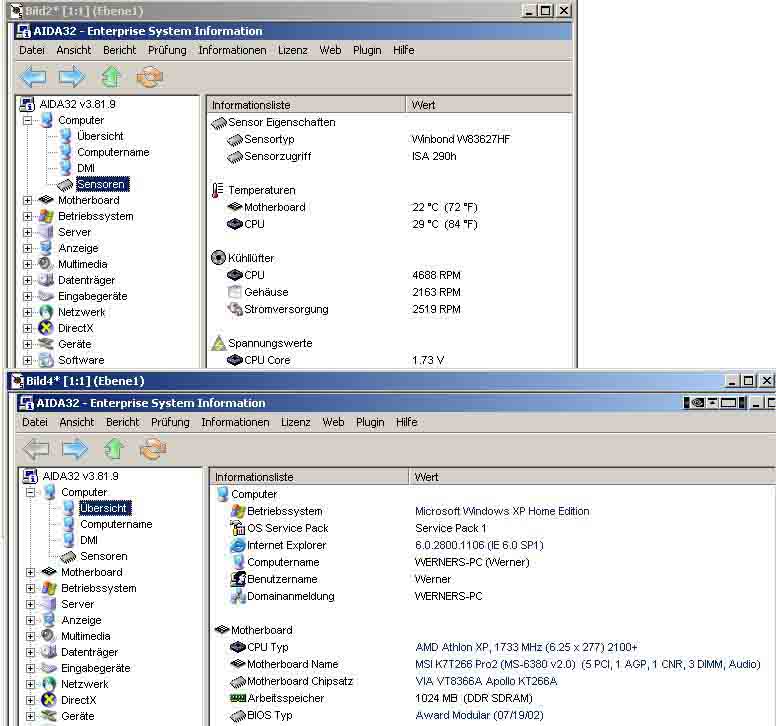Image resolution: width=776 pixels, height=726 pixels.
Task: Open the Informationen menu in the Bild4 AIDA32 window
Action: click(x=235, y=422)
